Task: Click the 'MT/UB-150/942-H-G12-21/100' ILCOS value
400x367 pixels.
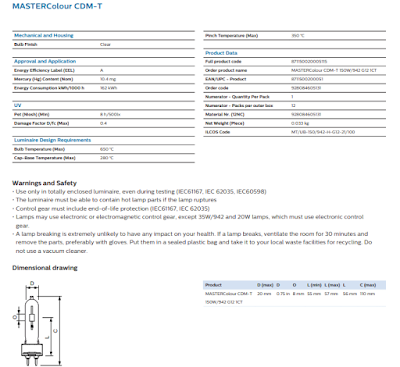Action: (x=323, y=132)
